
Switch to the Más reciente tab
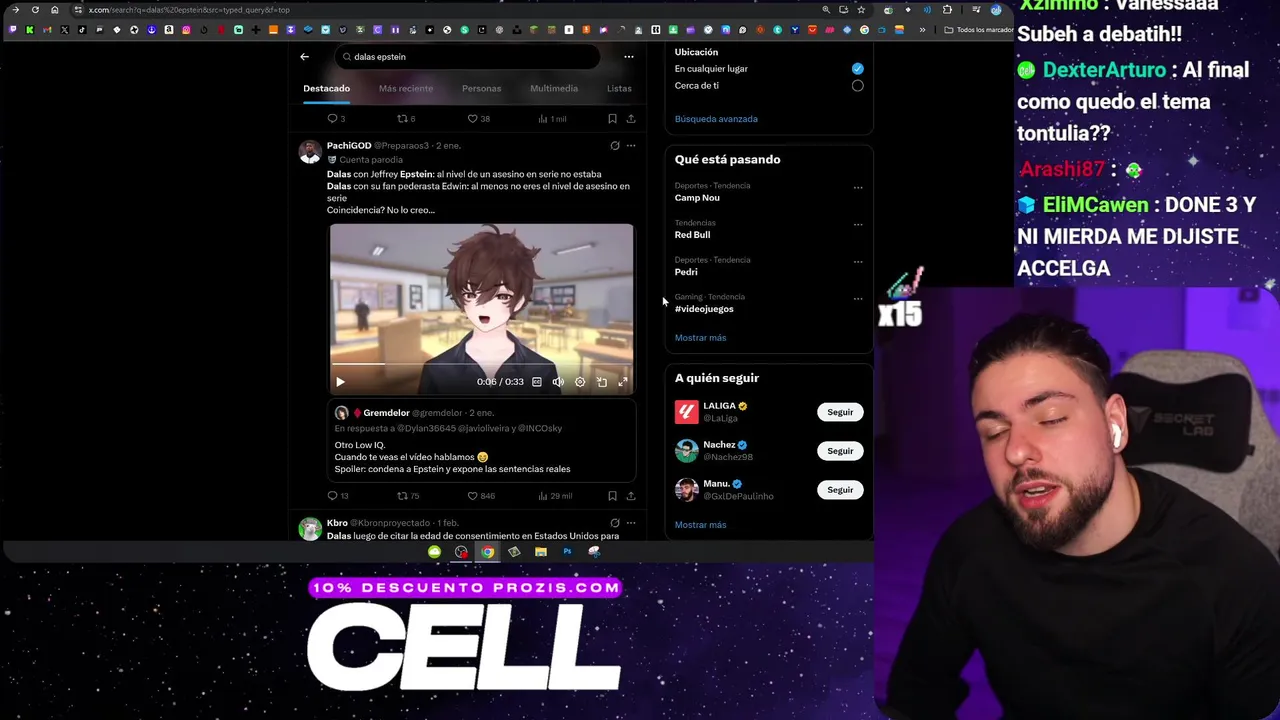pyautogui.click(x=406, y=89)
